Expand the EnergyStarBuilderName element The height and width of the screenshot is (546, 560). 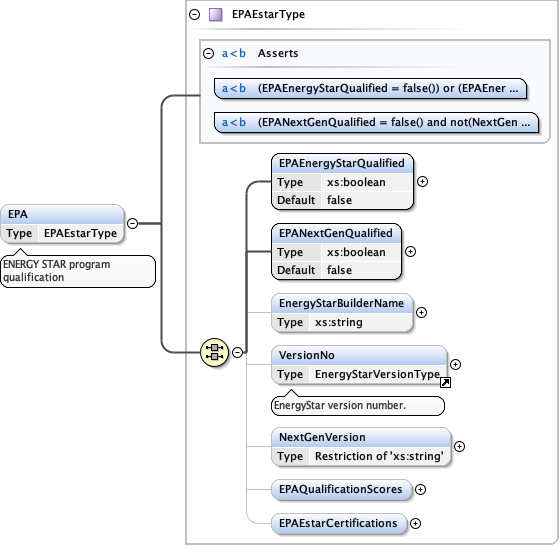click(421, 312)
